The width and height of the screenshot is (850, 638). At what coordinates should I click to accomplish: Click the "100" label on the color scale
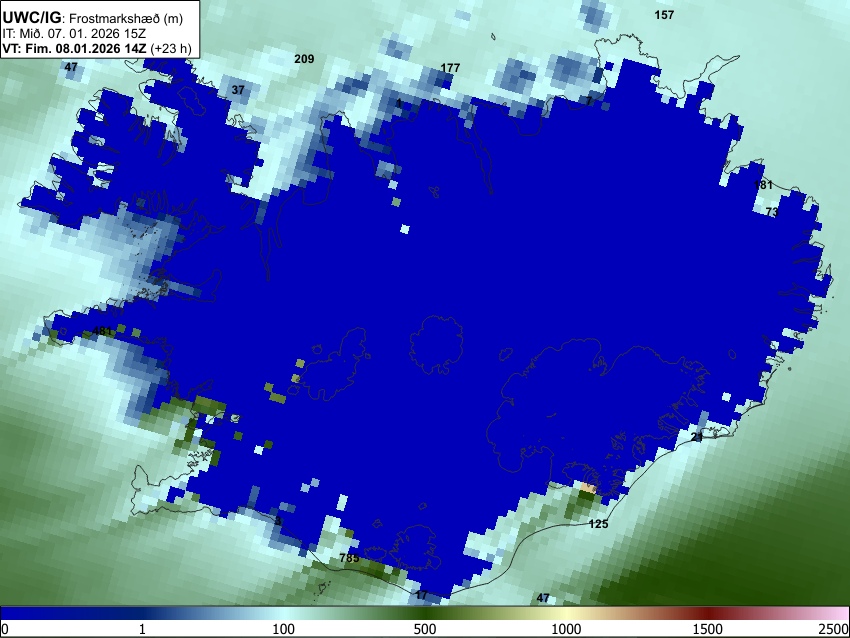point(283,629)
